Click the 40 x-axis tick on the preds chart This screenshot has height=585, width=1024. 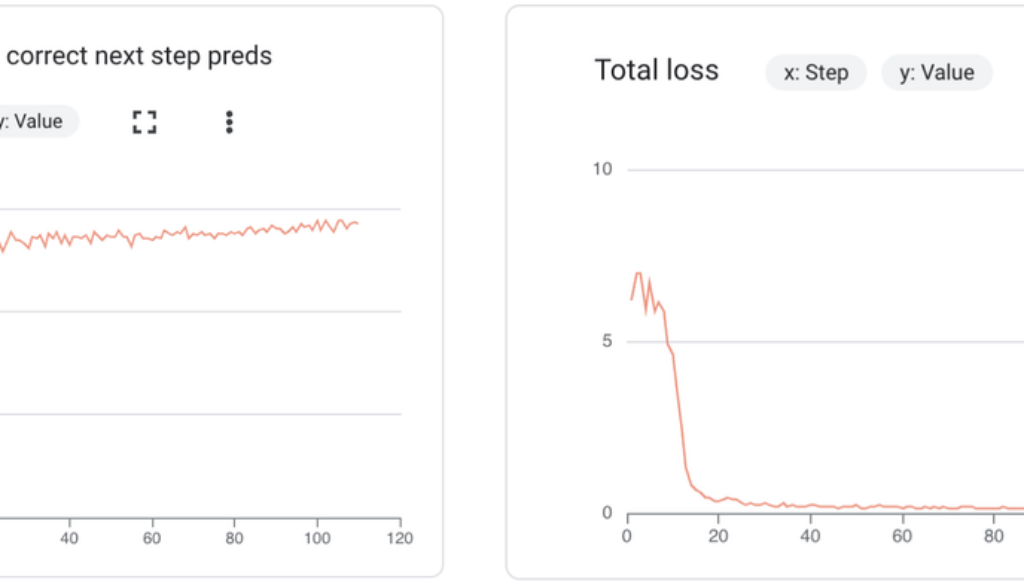69,537
